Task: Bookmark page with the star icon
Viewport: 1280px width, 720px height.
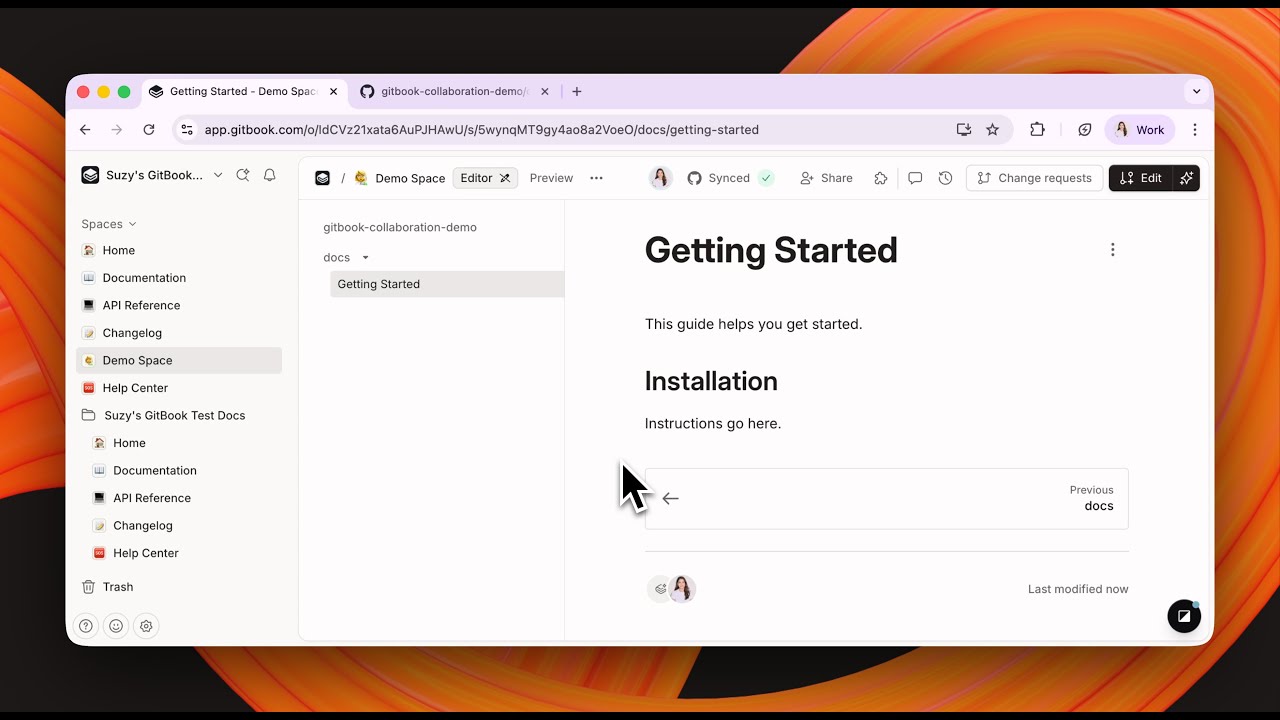Action: pos(992,130)
